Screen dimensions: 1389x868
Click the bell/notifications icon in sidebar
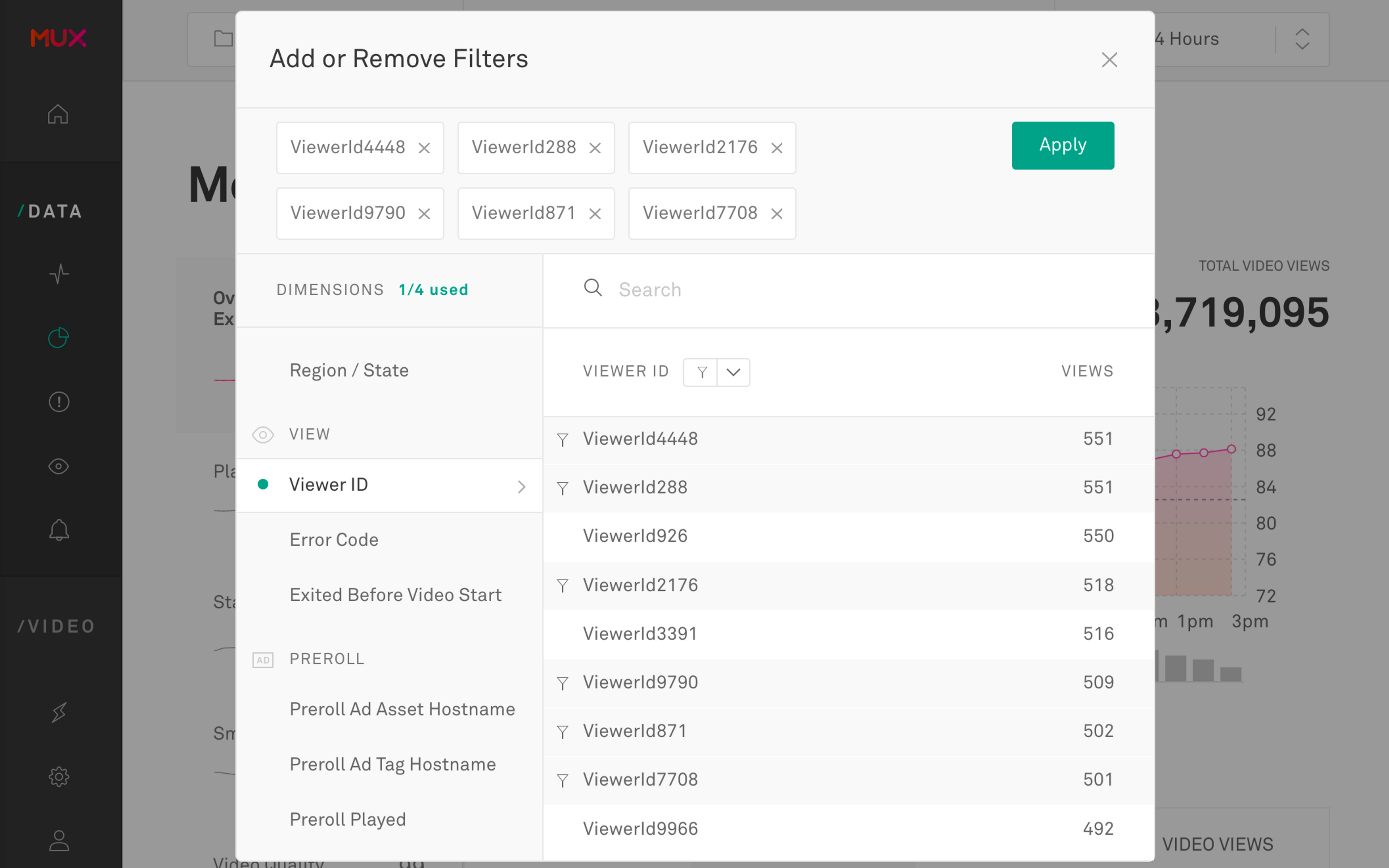tap(59, 530)
